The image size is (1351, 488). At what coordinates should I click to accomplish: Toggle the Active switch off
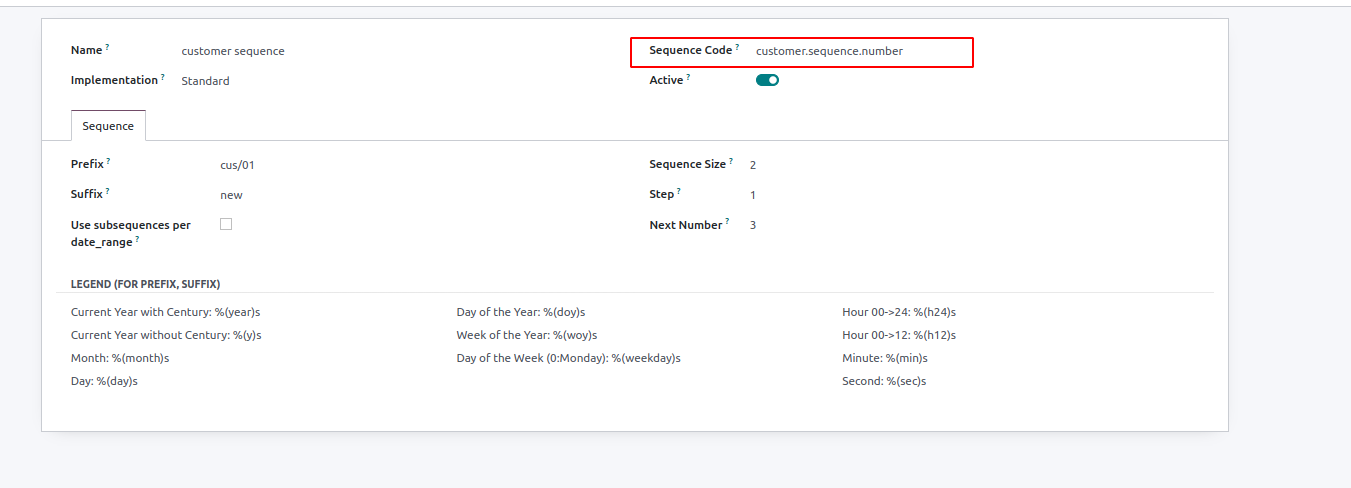[767, 80]
